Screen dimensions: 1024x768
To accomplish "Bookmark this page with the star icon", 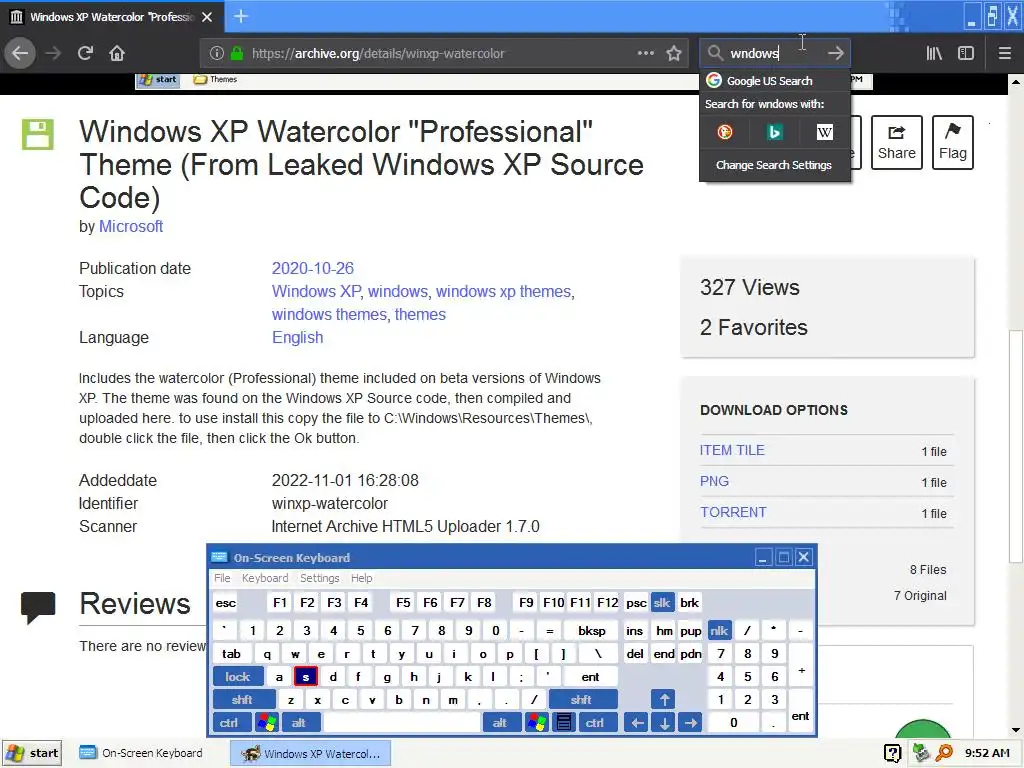I will click(674, 54).
